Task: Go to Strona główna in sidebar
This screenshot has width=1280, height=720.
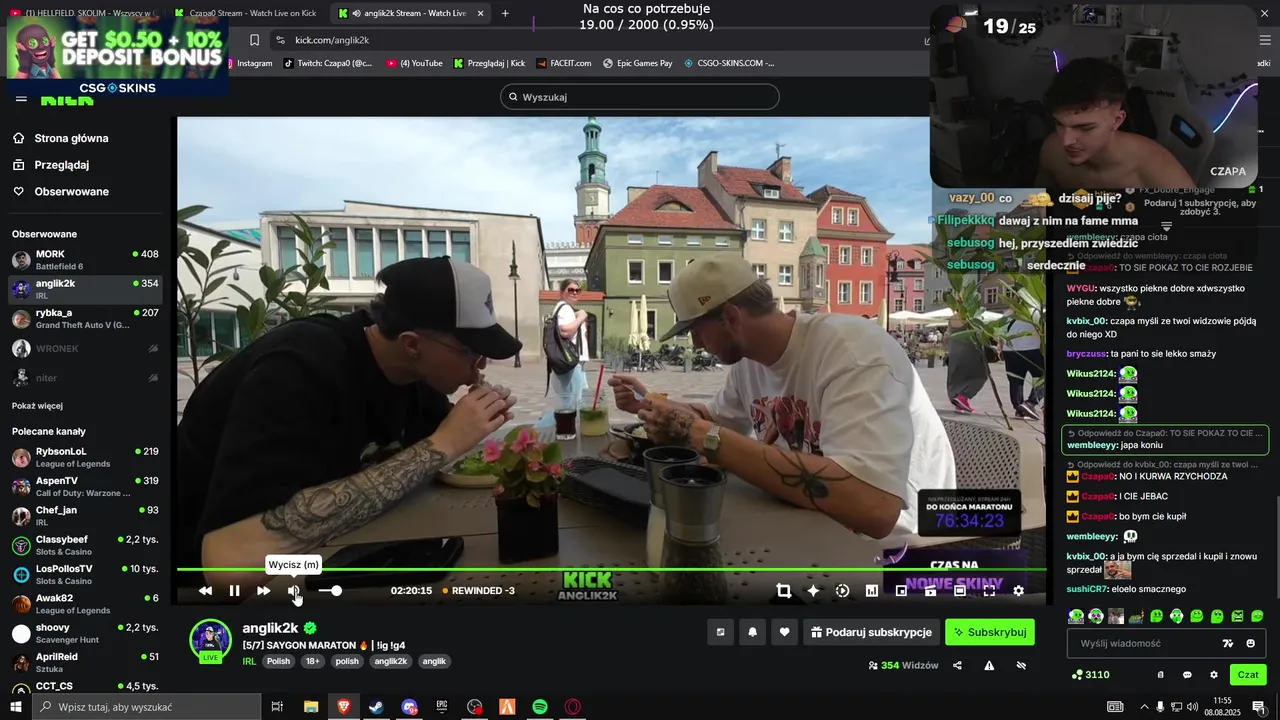Action: coord(71,138)
